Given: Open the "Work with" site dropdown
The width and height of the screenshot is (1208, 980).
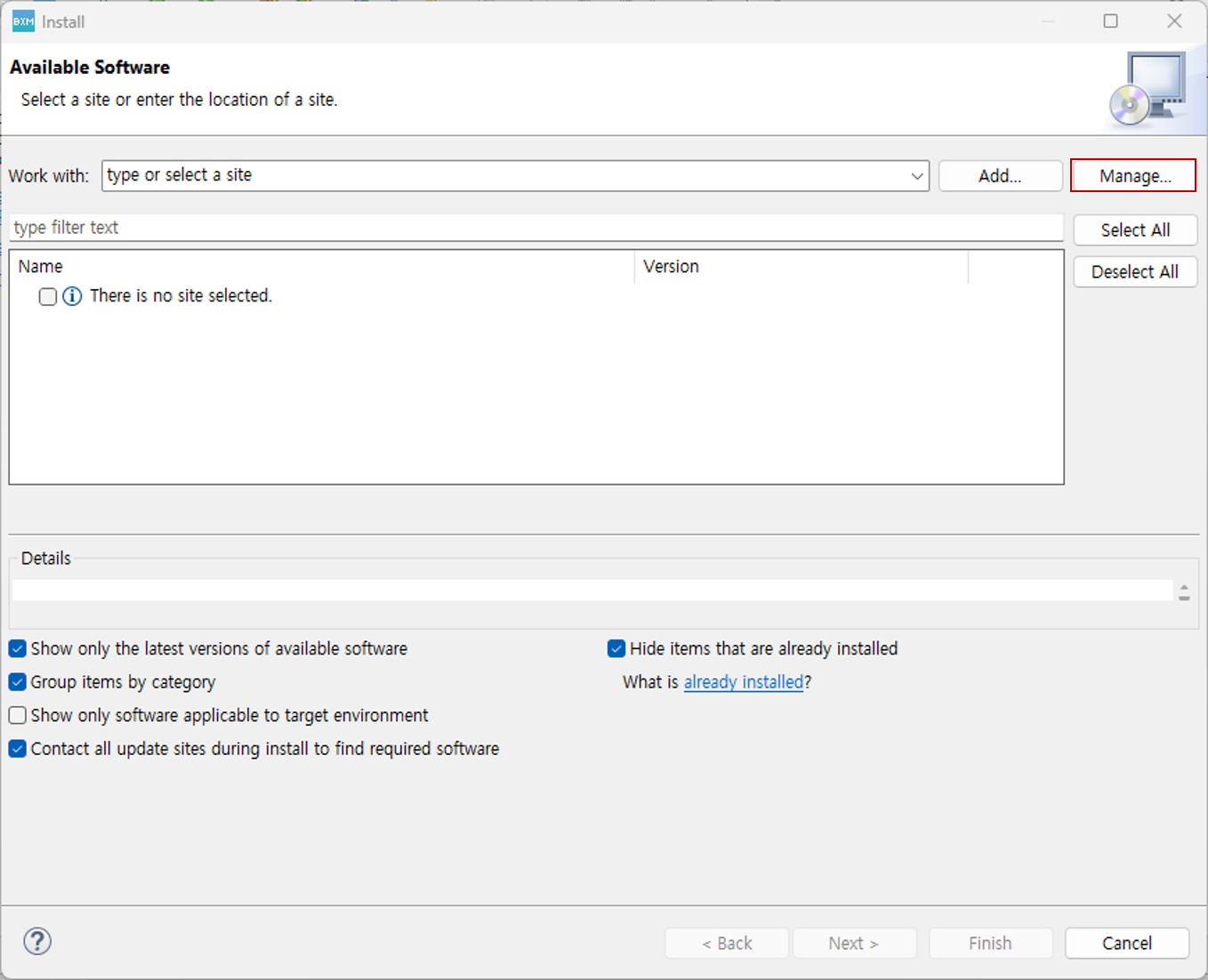Looking at the screenshot, I should point(917,175).
